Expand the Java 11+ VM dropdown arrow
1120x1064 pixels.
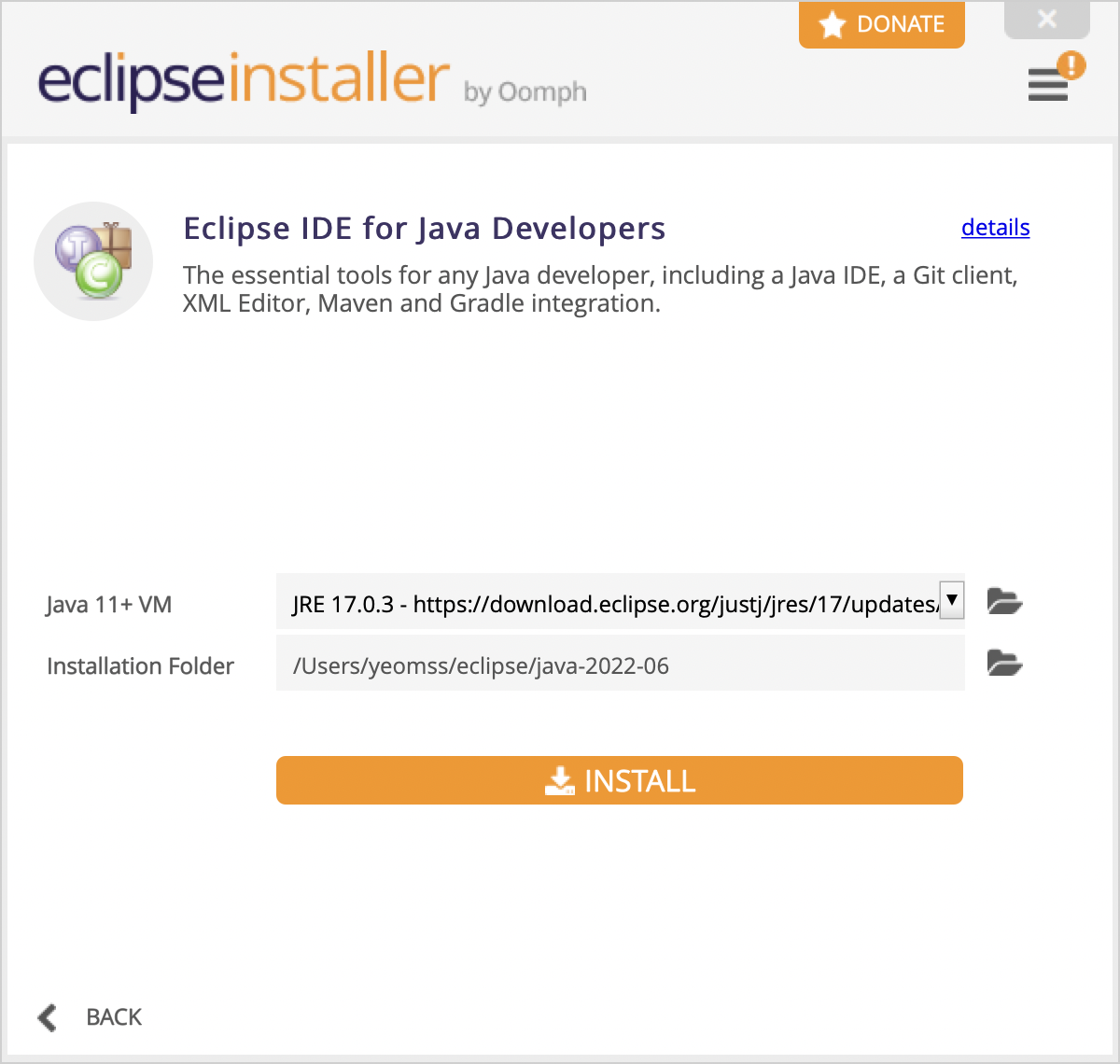[951, 600]
